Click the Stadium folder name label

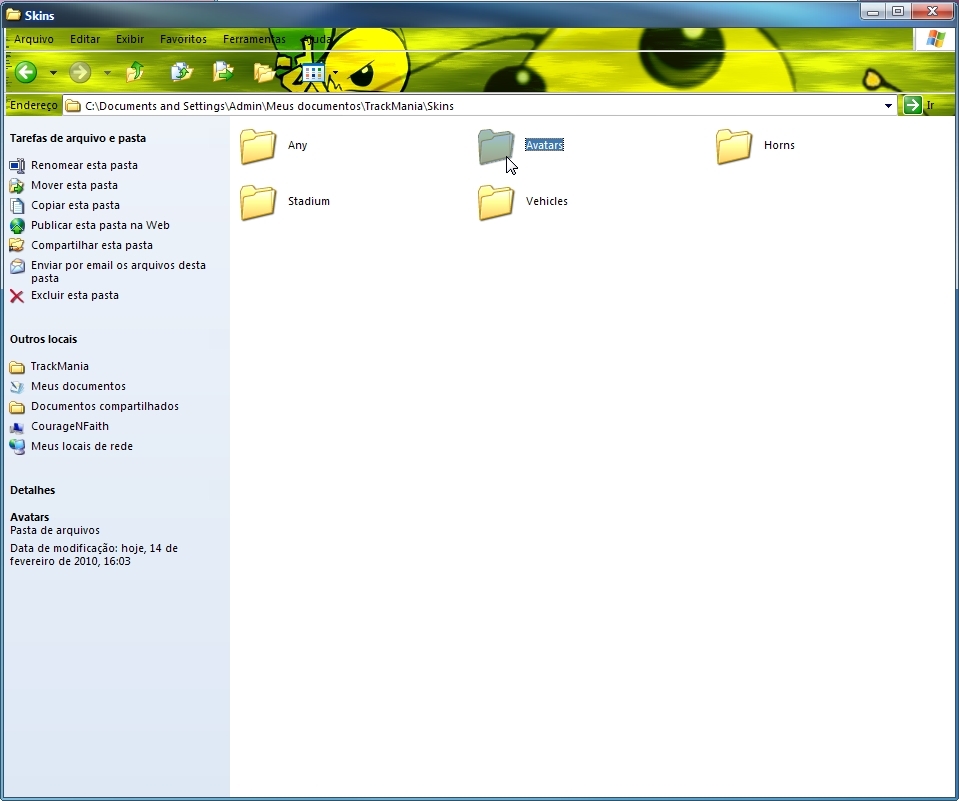308,201
